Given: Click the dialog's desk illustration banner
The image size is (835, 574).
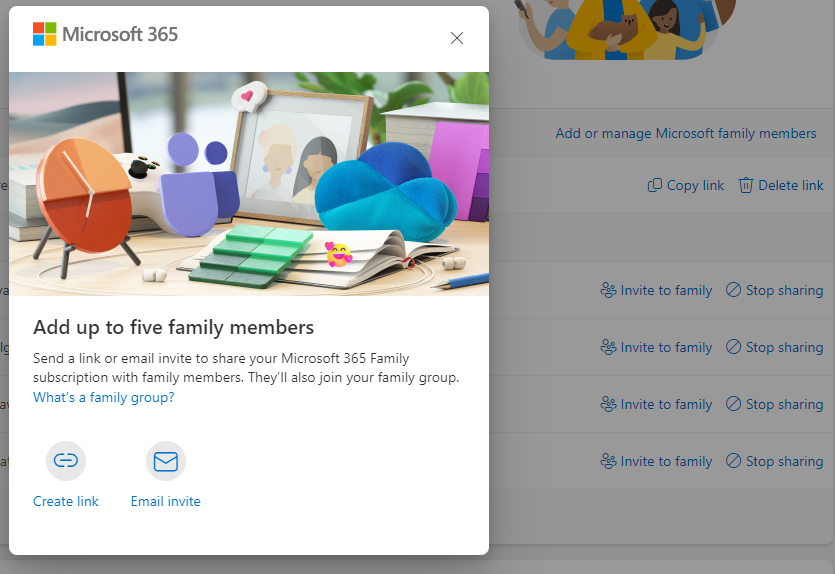Looking at the screenshot, I should (x=249, y=183).
